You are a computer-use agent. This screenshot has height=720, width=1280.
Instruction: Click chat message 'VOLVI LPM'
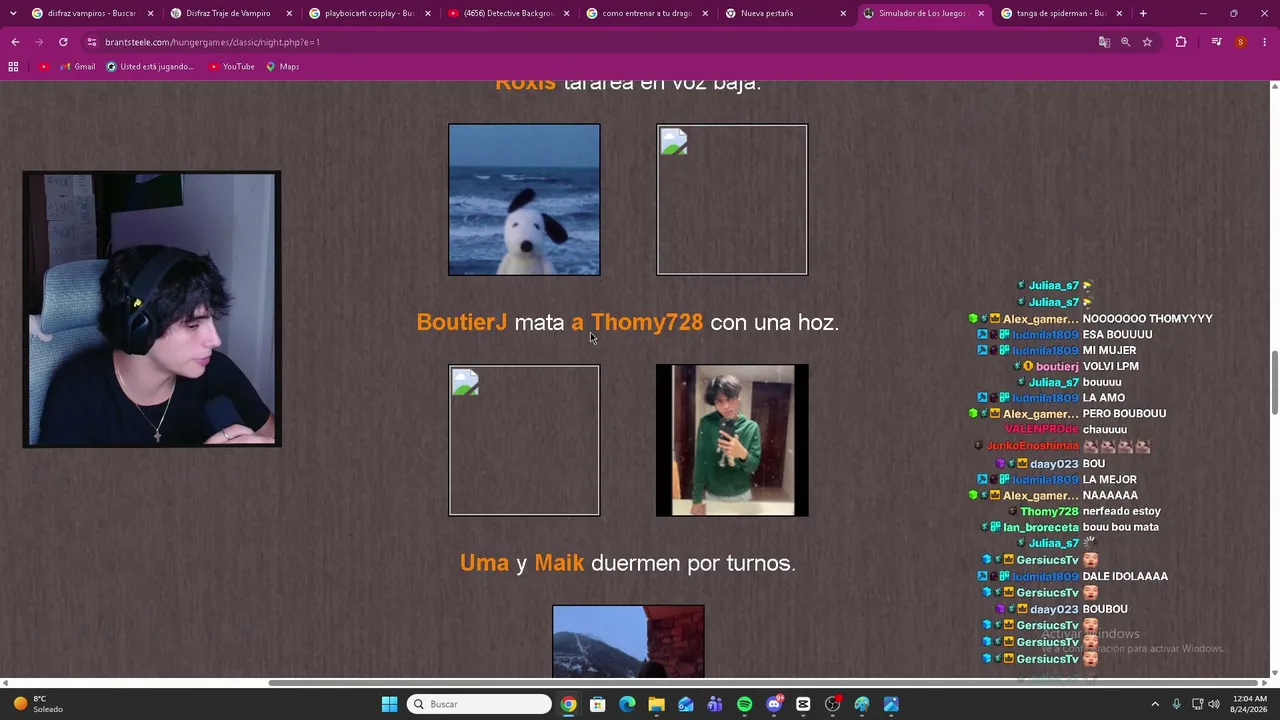tap(1111, 366)
